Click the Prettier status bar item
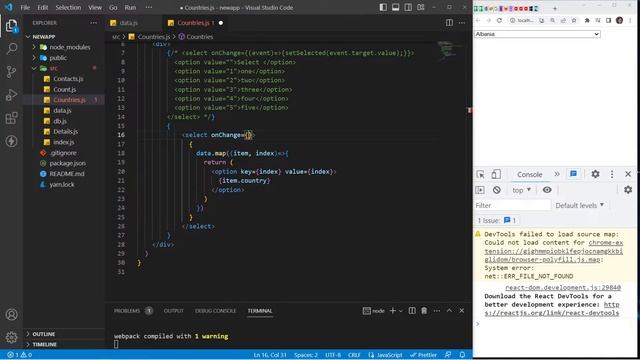 pos(423,355)
